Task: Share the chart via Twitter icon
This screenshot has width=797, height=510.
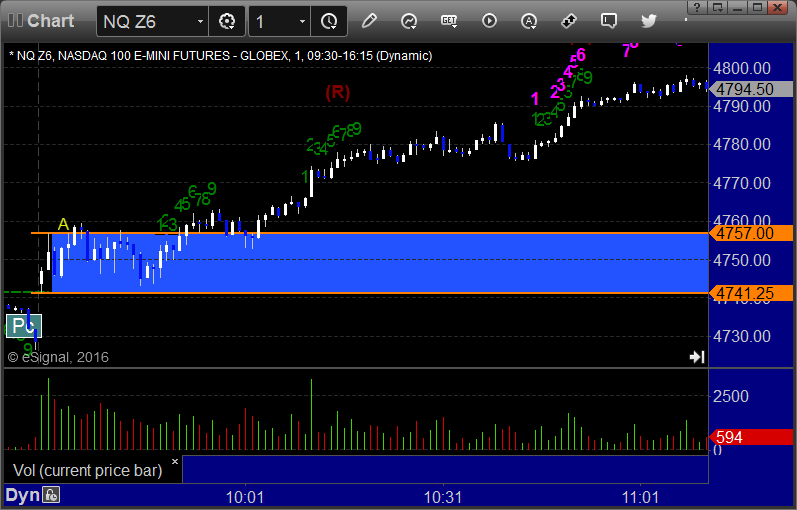Action: pos(649,21)
